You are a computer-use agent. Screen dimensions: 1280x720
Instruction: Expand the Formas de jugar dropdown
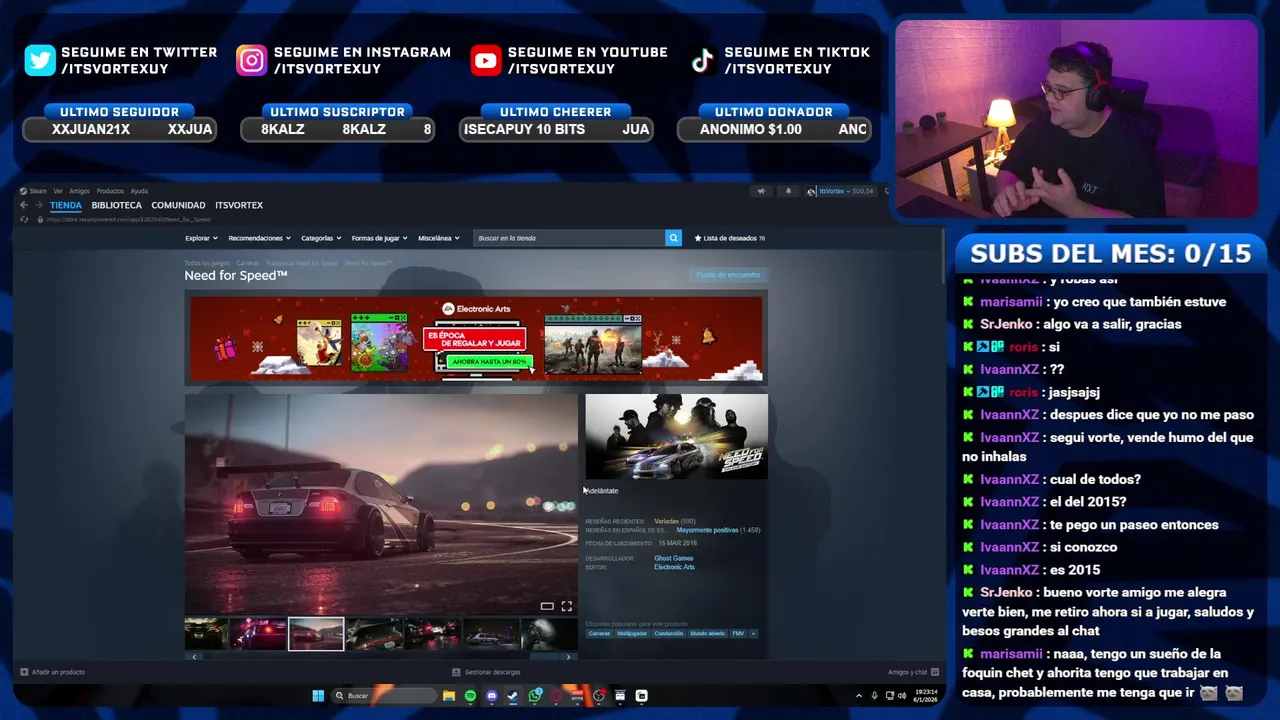(379, 238)
